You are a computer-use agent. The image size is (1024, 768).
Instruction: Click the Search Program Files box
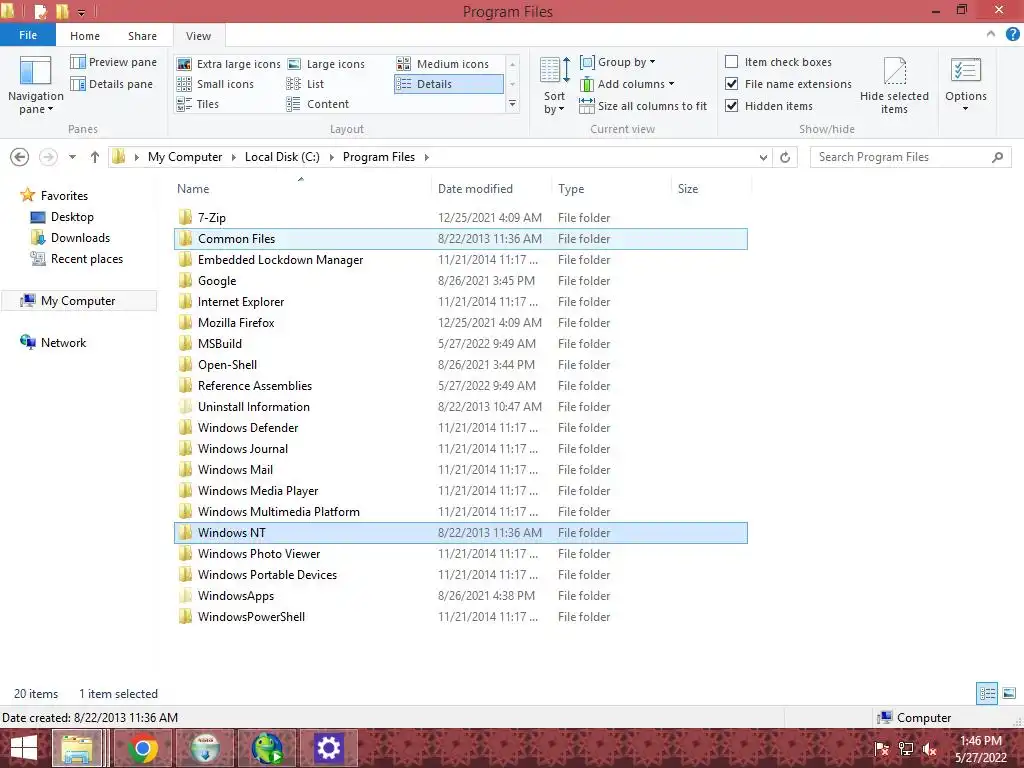(x=910, y=157)
